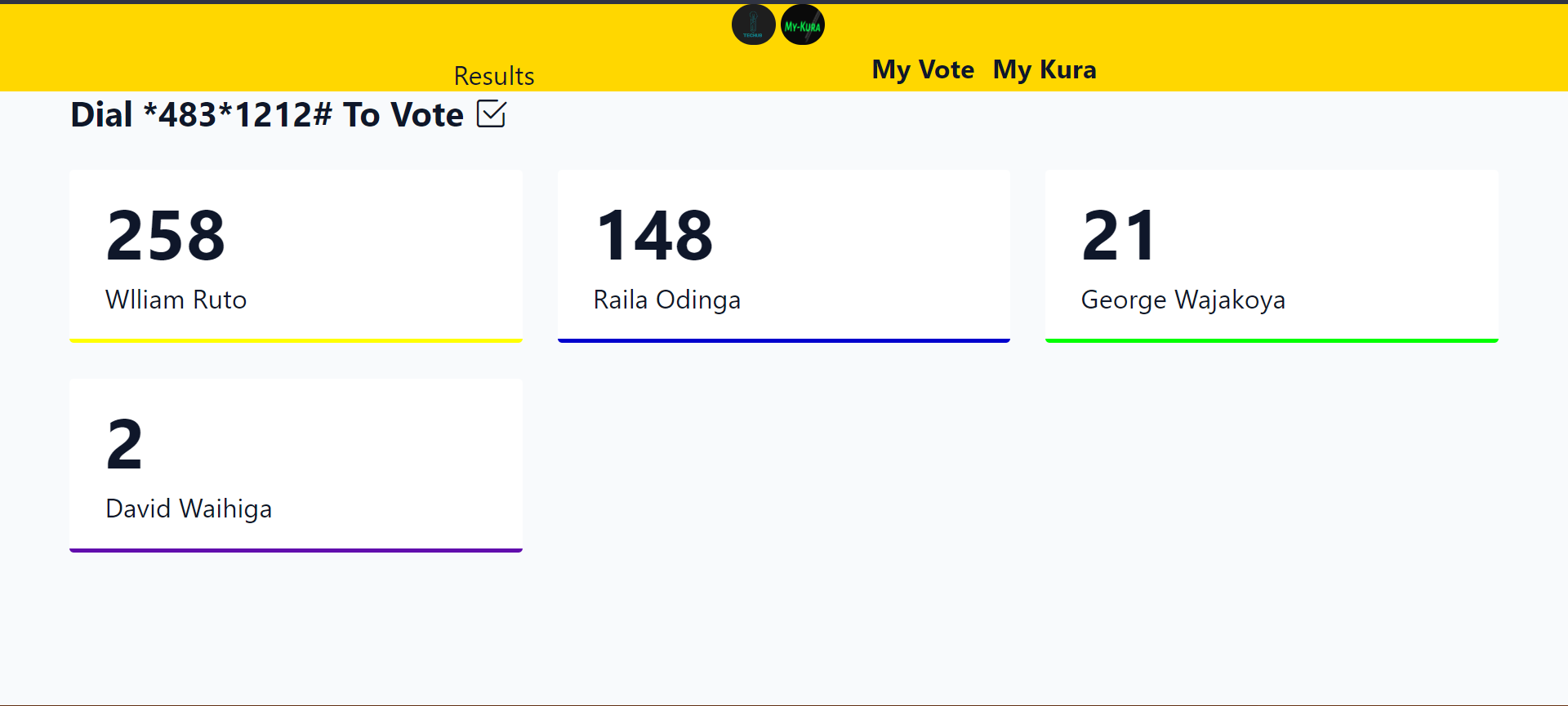This screenshot has width=1568, height=706.
Task: Open the George Wajakoya results card
Action: coord(1272,256)
